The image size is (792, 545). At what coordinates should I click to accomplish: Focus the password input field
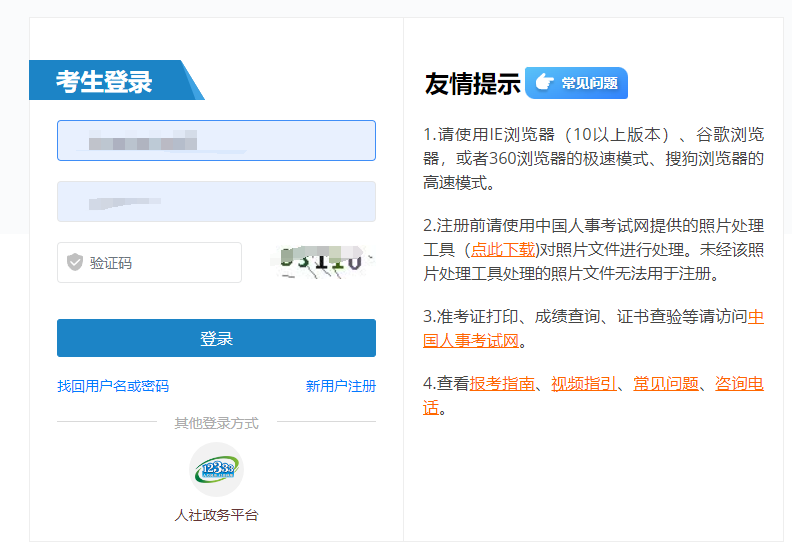216,202
